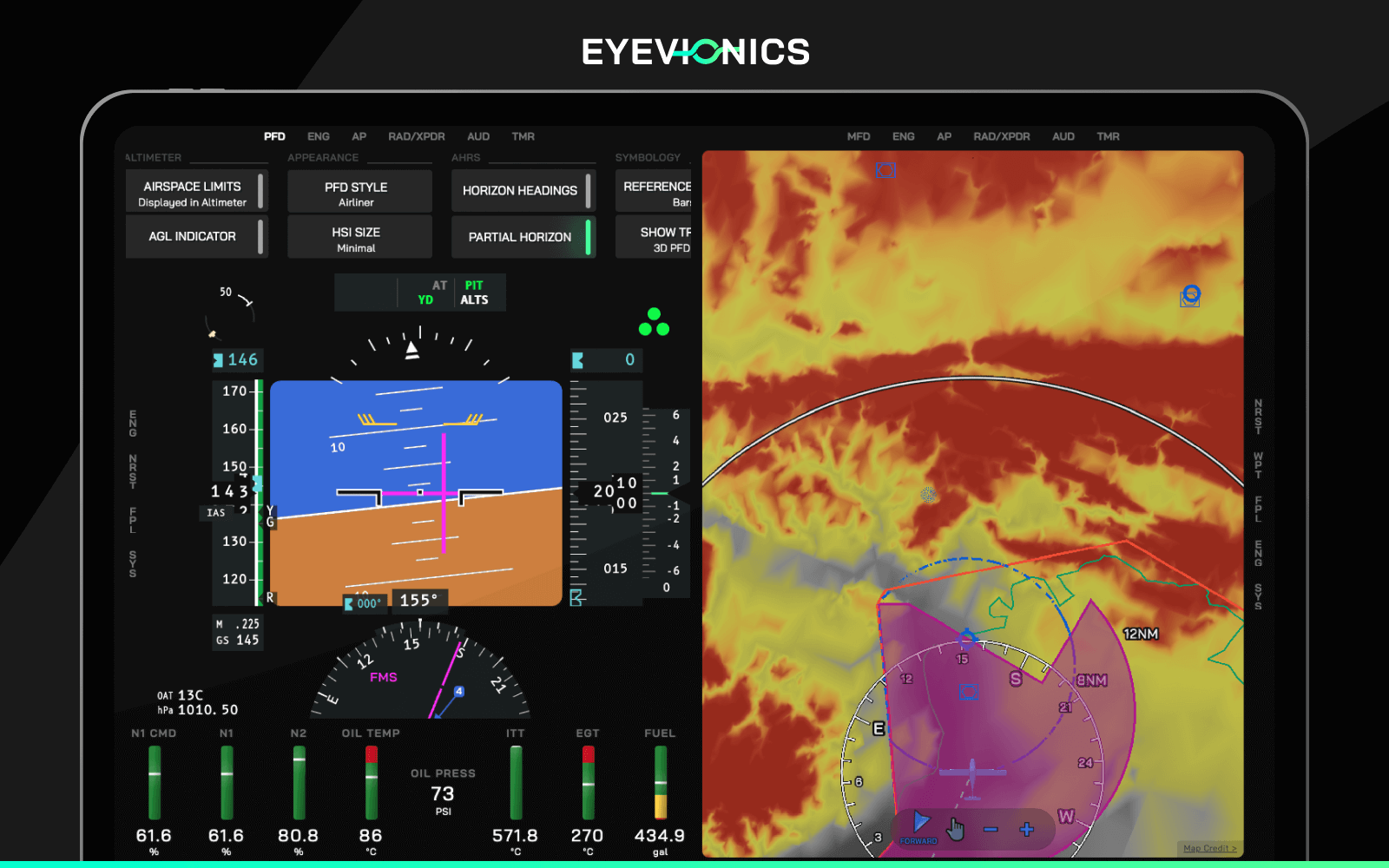Toggle the AGL Indicator option

tap(196, 236)
